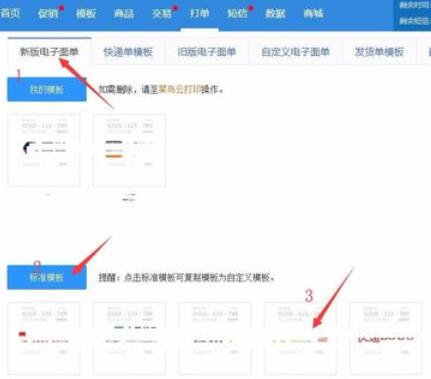
Task: Open the 短信 menu
Action: (x=237, y=13)
